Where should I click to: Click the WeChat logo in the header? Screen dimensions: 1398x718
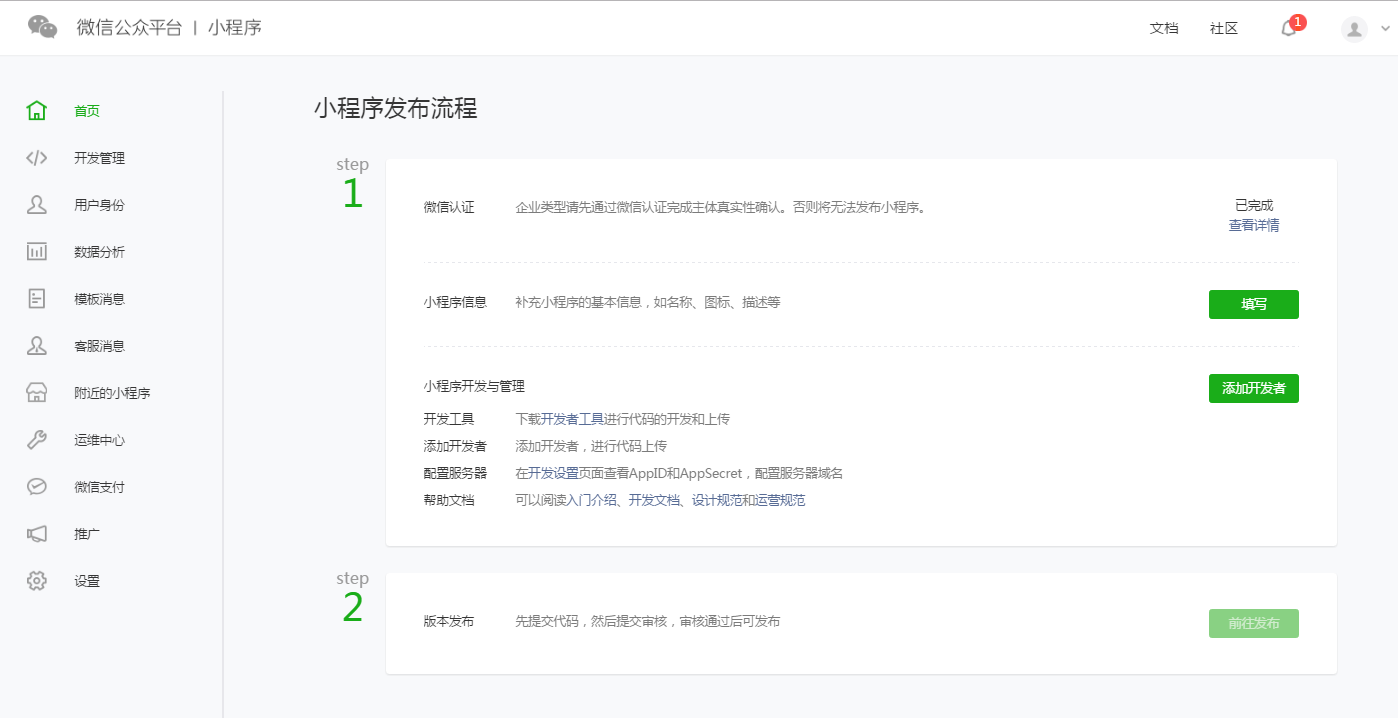click(43, 28)
